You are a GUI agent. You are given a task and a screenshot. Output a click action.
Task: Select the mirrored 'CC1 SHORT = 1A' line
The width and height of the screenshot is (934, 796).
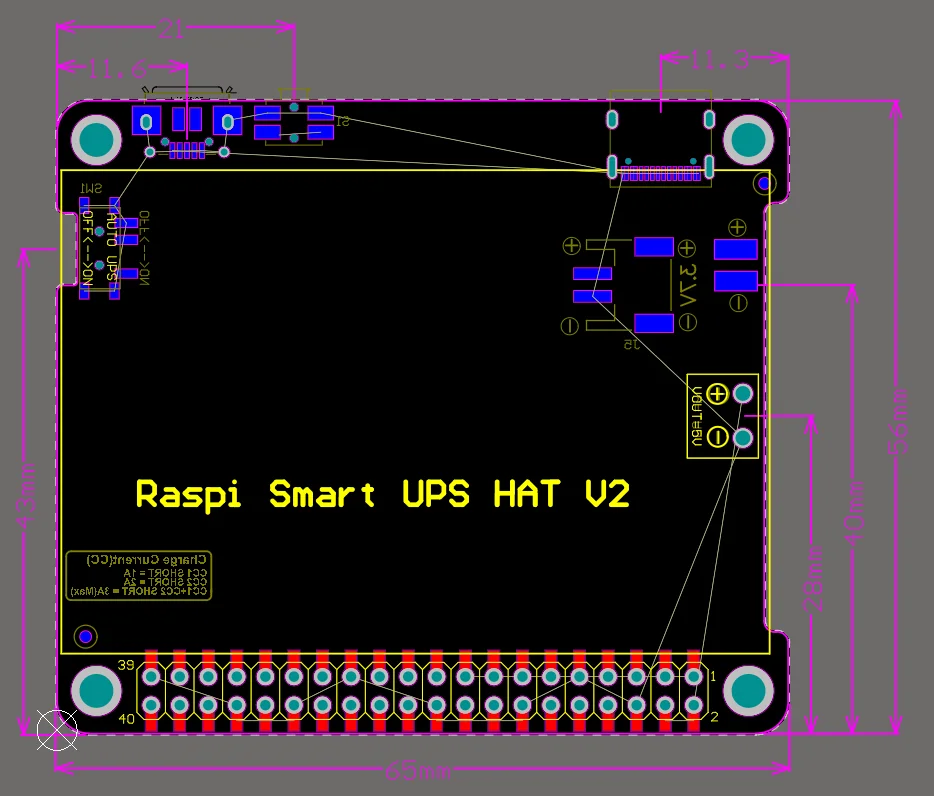pos(165,573)
